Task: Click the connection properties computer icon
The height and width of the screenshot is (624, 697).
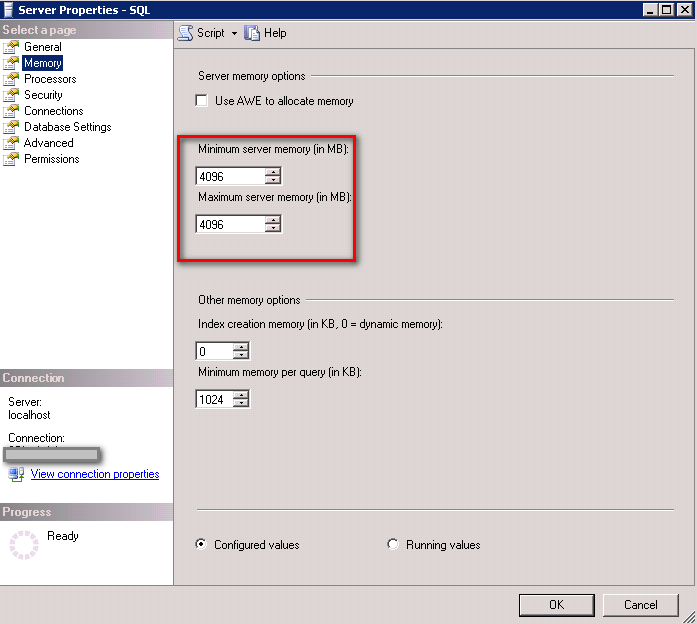Action: (16, 474)
